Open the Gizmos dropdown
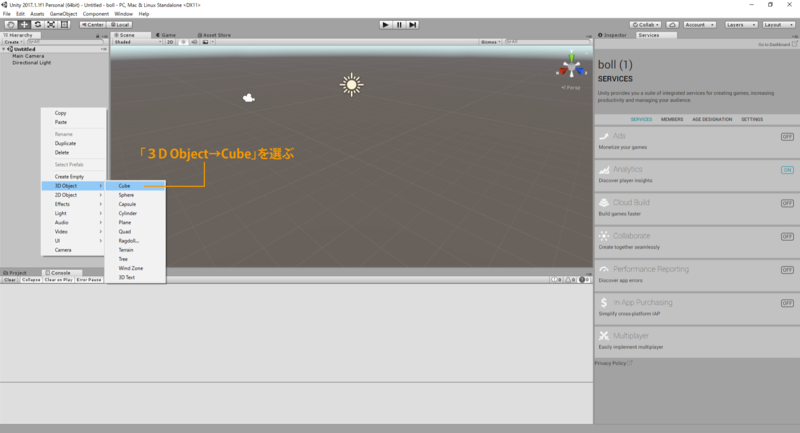The width and height of the screenshot is (800, 433). point(491,42)
